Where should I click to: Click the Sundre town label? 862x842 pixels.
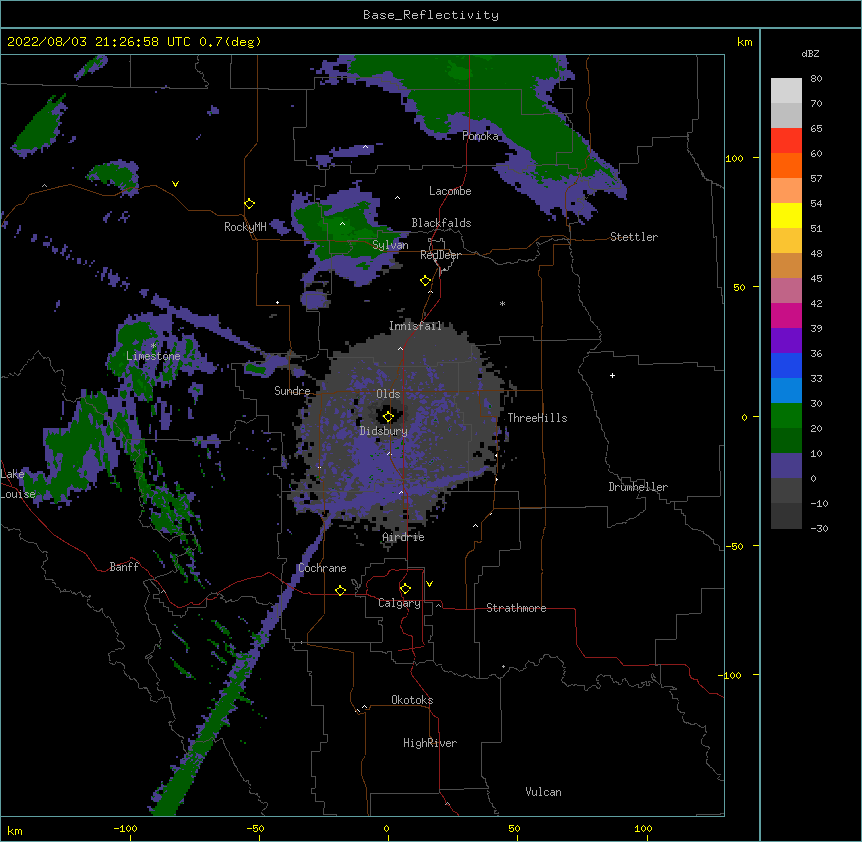tap(292, 391)
